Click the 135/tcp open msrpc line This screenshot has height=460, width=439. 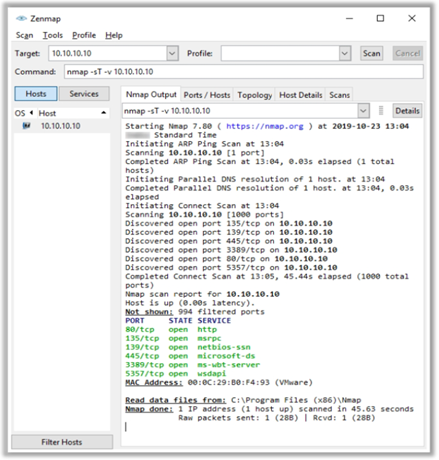173,338
